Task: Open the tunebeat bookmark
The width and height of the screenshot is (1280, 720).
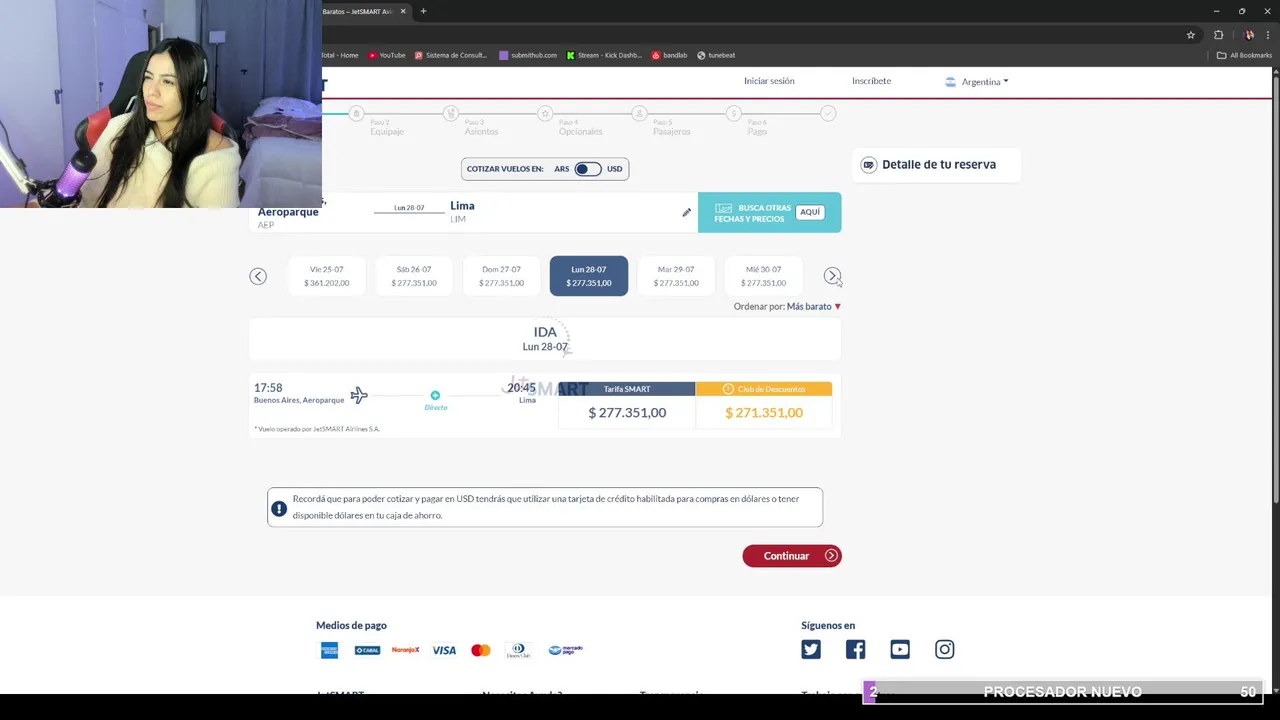Action: tap(716, 55)
